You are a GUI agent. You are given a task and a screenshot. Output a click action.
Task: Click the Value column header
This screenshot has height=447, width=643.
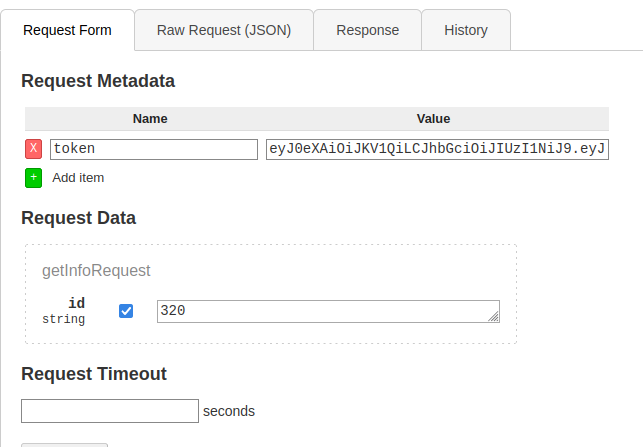[433, 119]
